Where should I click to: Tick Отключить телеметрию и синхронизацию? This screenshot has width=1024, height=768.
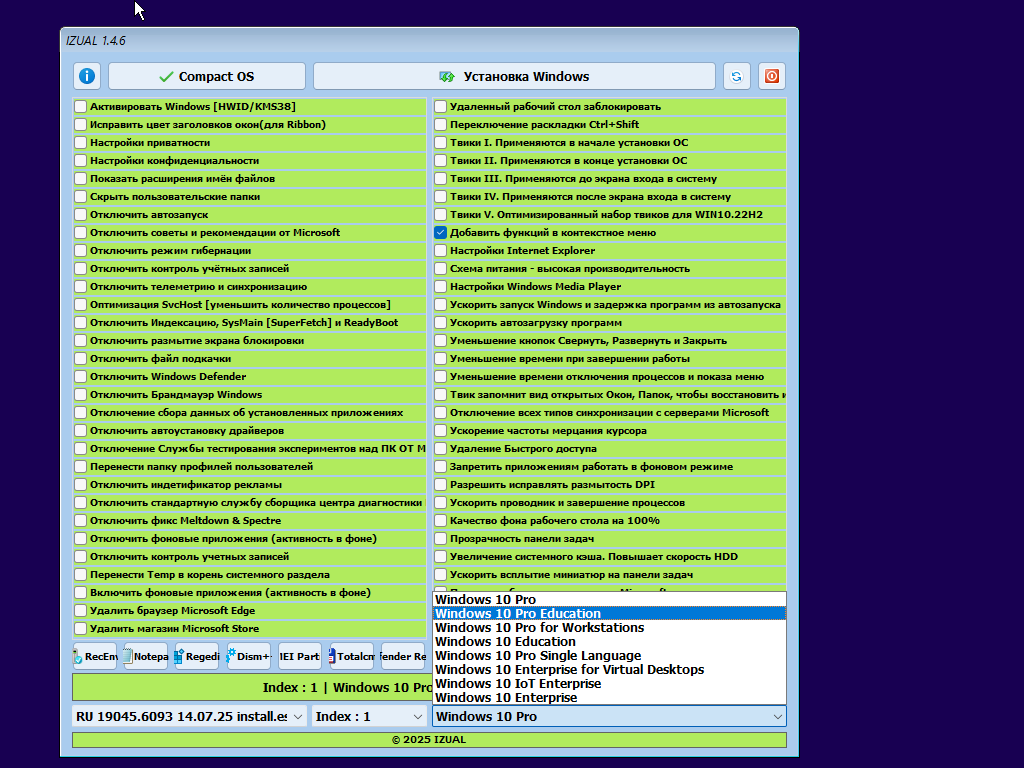pos(80,286)
